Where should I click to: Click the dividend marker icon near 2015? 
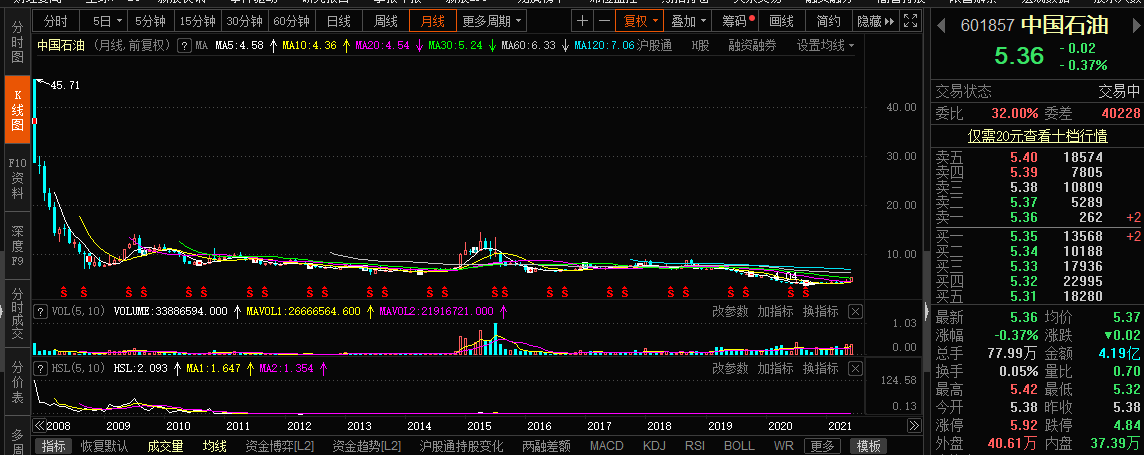click(492, 292)
